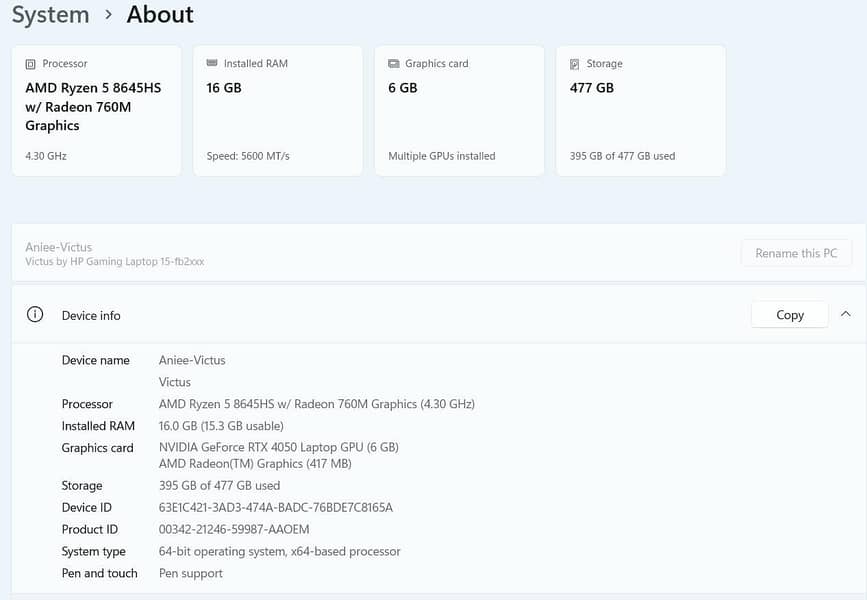Select the 6 GB value in the Graphics card tile
The image size is (867, 600).
[403, 88]
